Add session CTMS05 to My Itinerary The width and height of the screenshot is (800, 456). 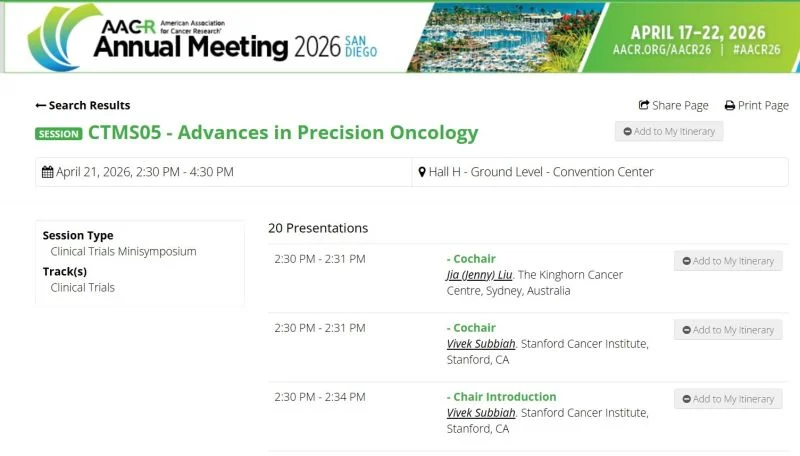[668, 132]
